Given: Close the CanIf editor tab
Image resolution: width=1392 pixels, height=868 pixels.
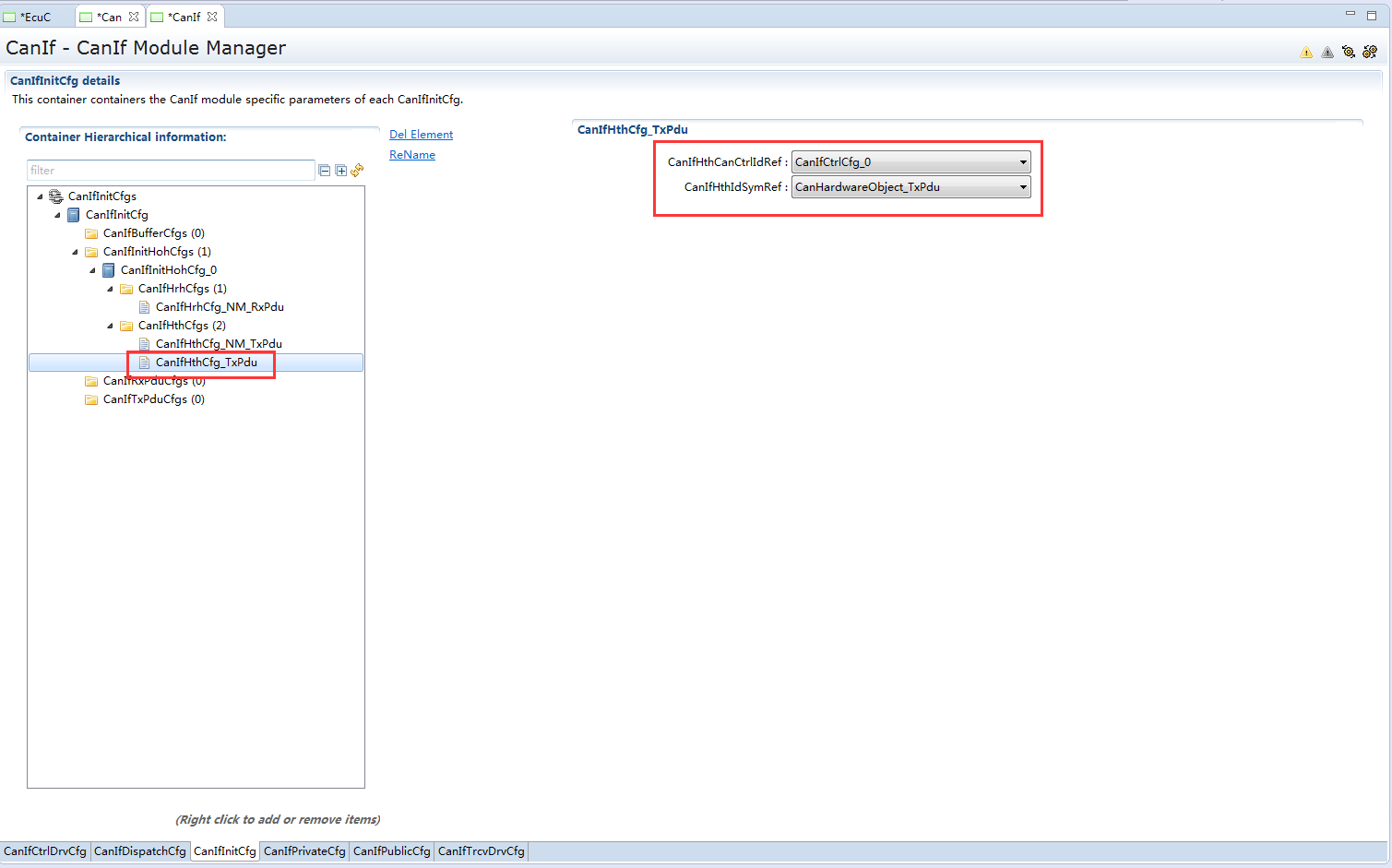Looking at the screenshot, I should tap(212, 17).
